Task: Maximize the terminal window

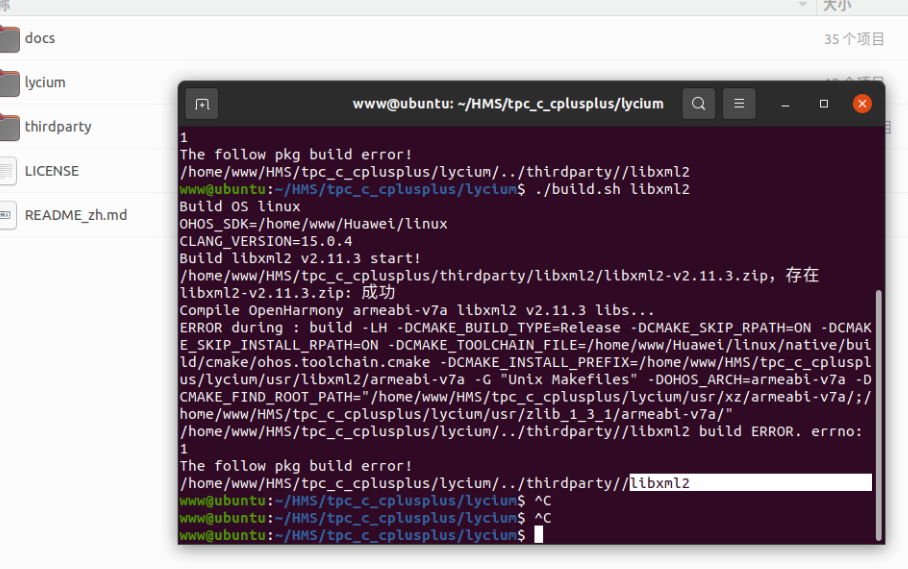Action: [823, 104]
